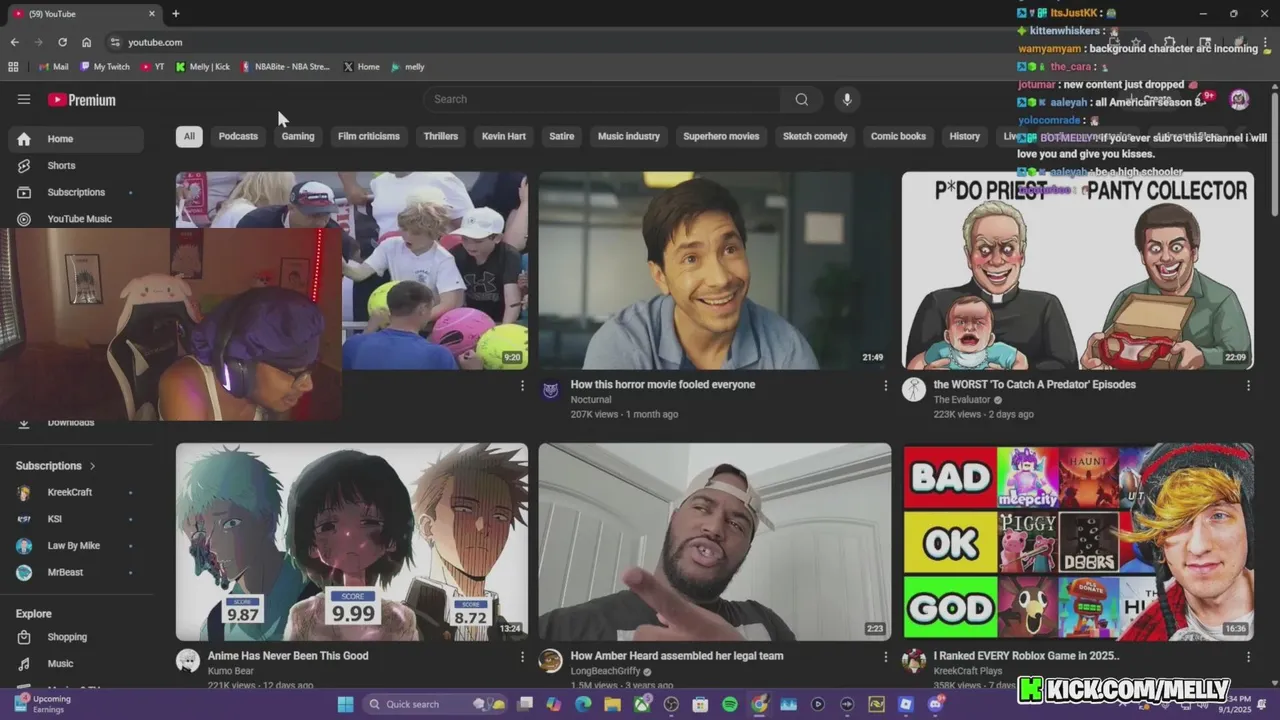Expand the Subscriptions section header
1280x720 pixels.
click(56, 466)
